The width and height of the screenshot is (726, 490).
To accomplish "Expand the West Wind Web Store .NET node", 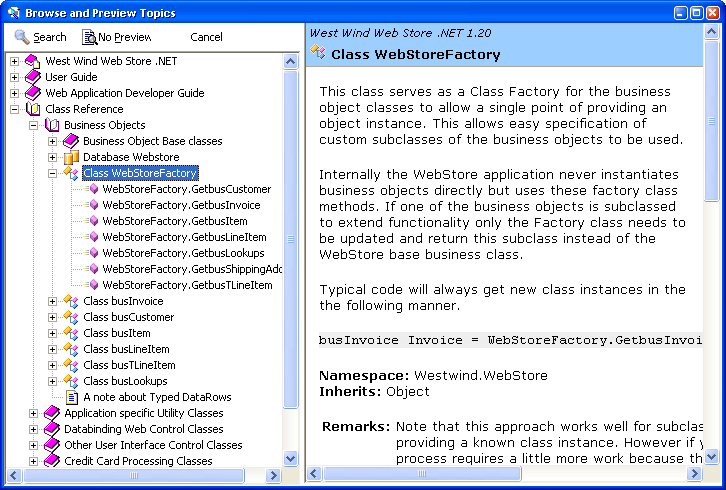I will (14, 61).
